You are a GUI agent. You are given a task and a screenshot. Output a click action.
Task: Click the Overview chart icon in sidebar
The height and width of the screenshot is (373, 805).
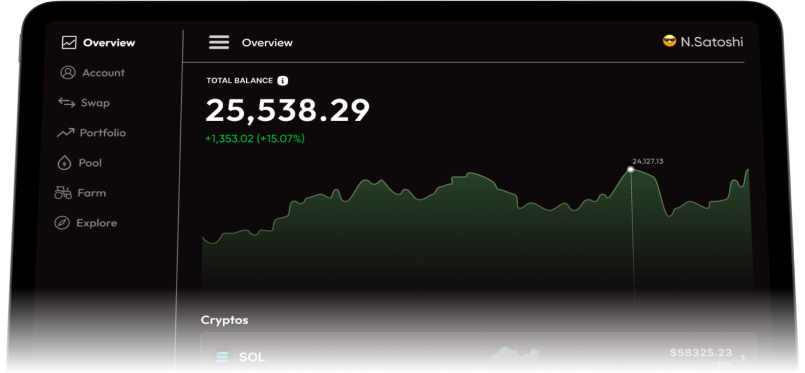[69, 43]
